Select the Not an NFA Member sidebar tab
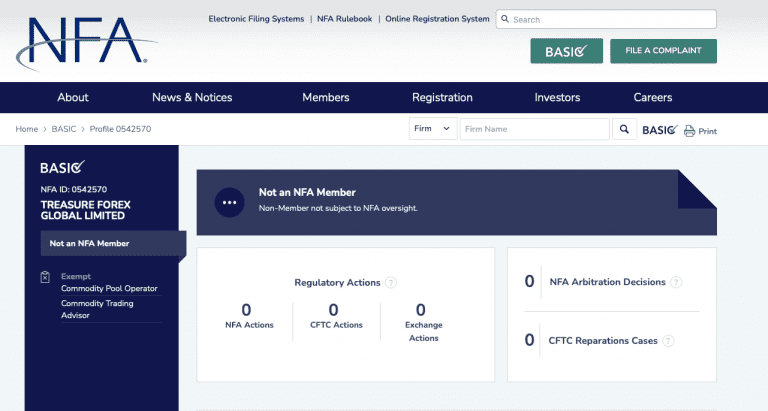This screenshot has width=768, height=411. 113,243
